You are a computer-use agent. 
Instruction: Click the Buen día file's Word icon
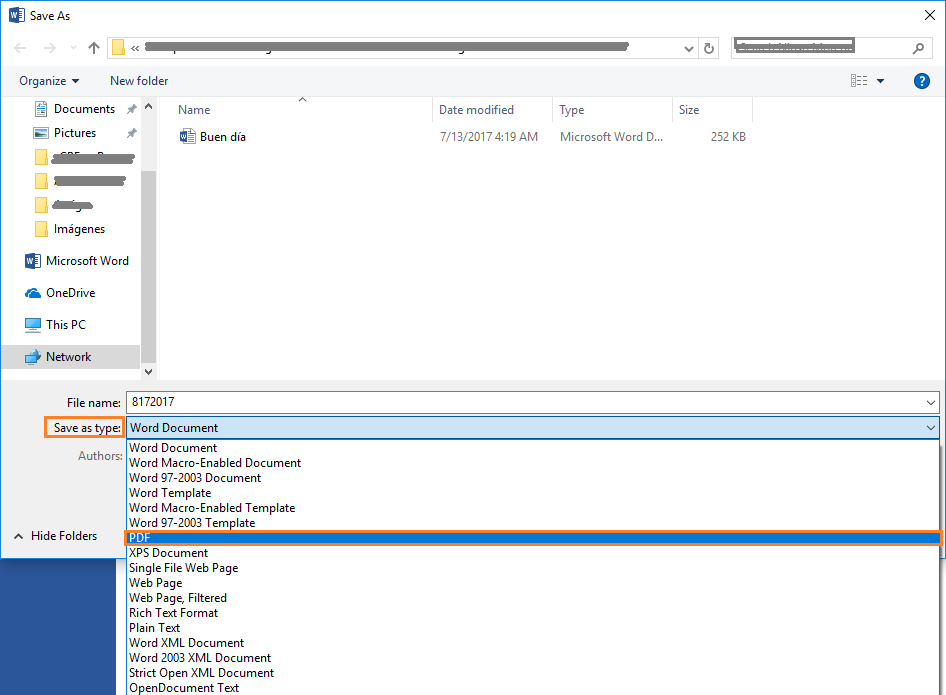[188, 136]
